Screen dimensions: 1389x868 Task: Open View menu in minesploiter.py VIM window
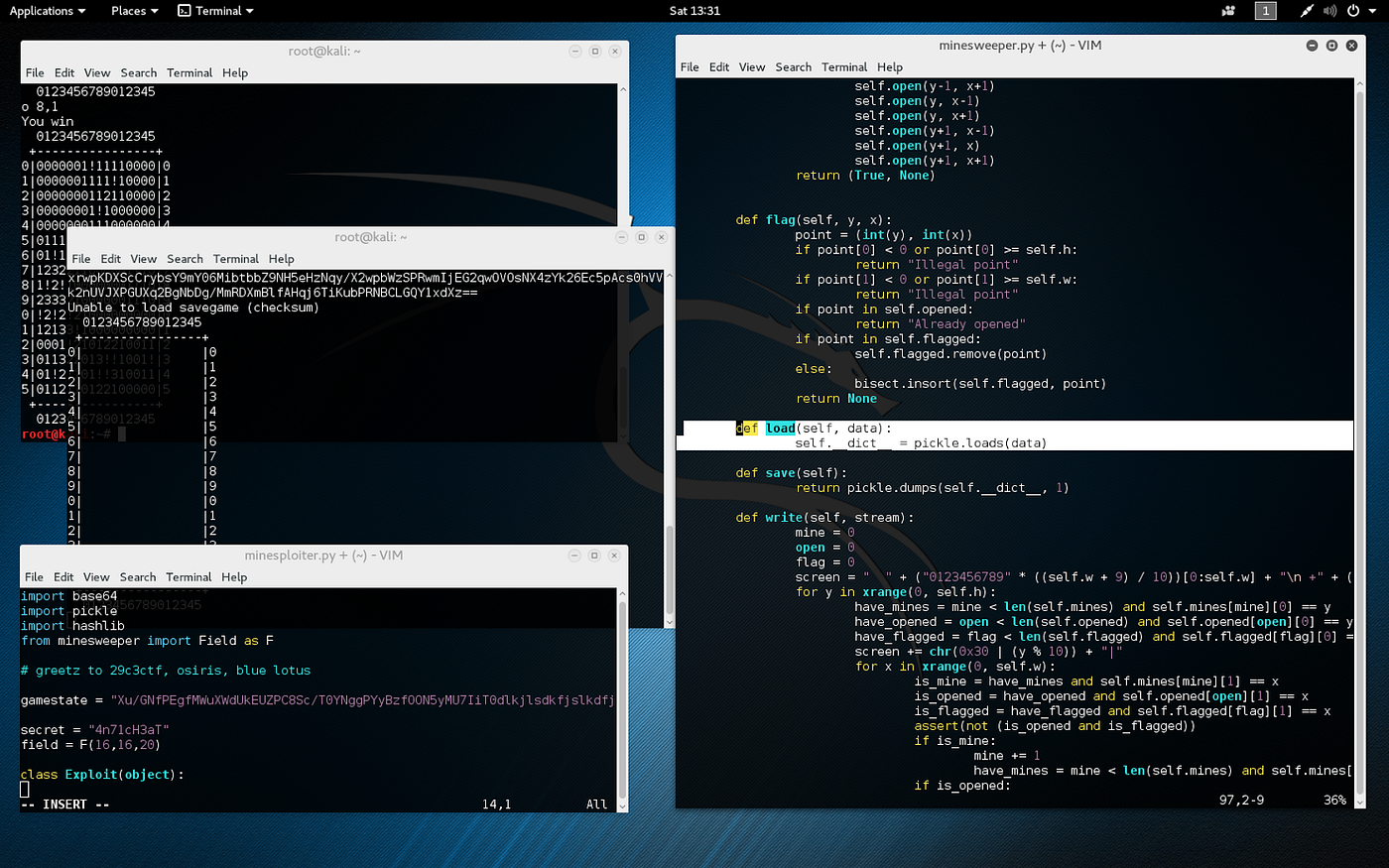coord(96,577)
